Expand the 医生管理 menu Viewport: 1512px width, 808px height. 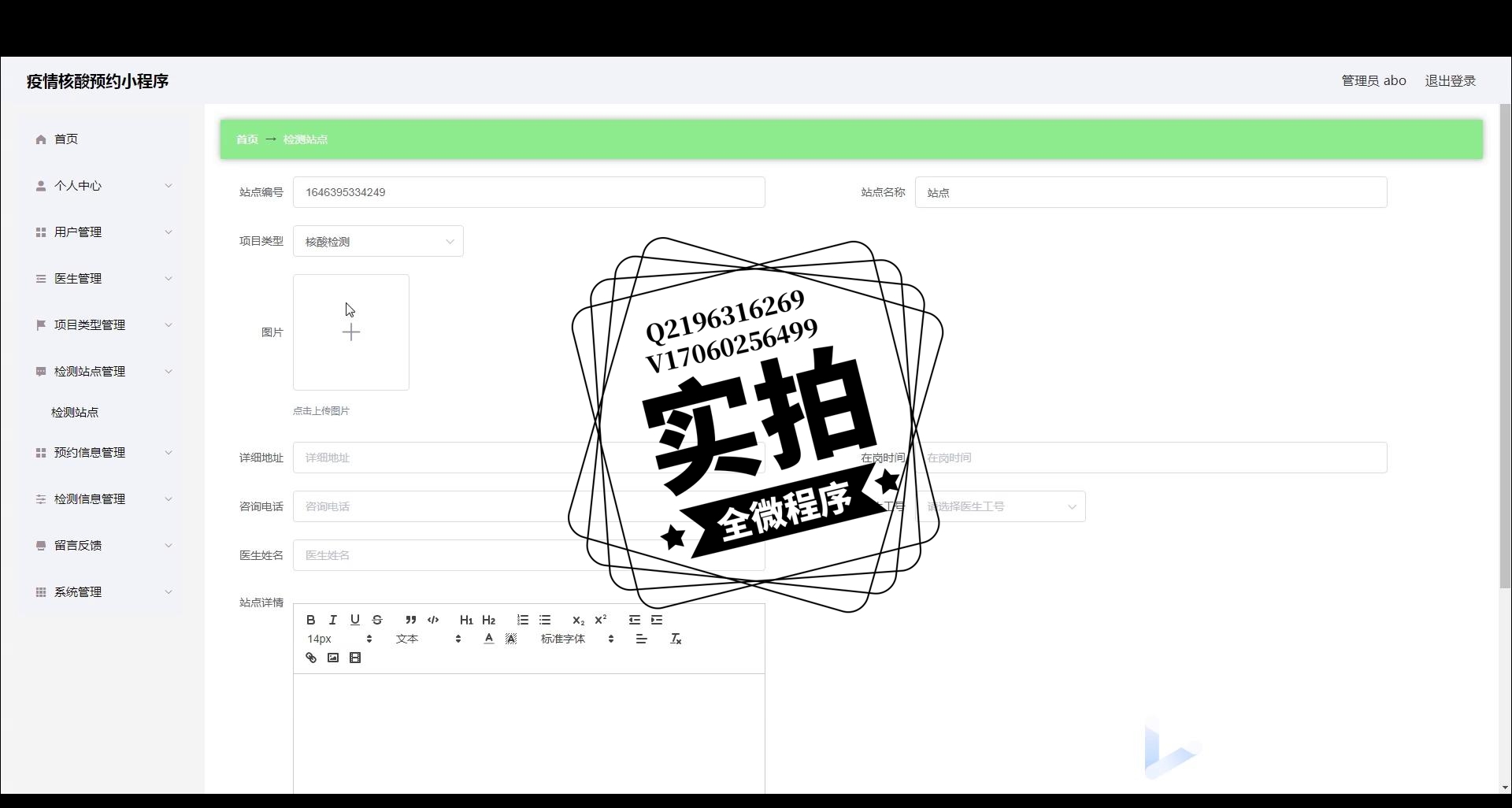102,278
